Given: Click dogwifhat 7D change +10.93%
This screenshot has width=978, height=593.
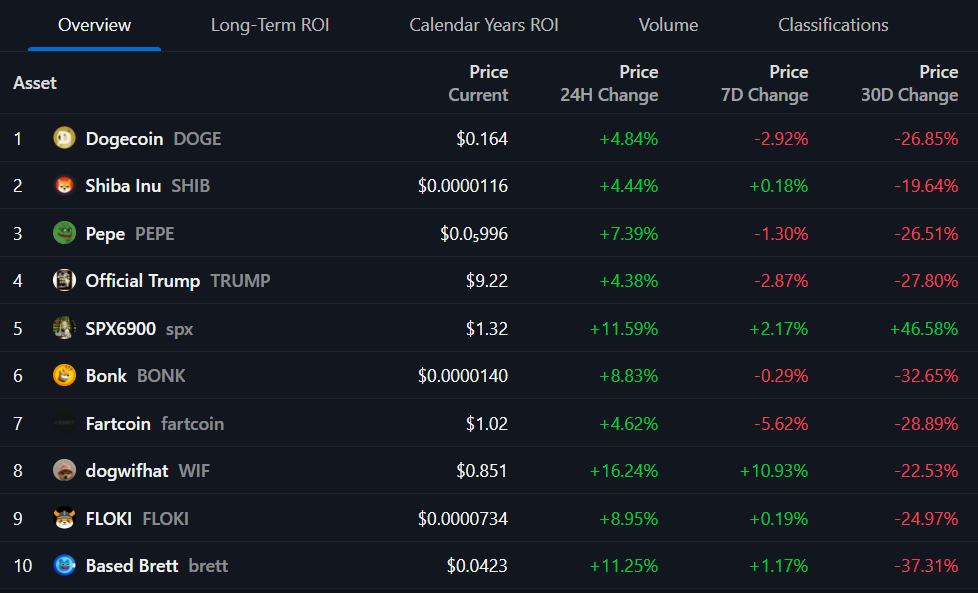Looking at the screenshot, I should [x=774, y=471].
